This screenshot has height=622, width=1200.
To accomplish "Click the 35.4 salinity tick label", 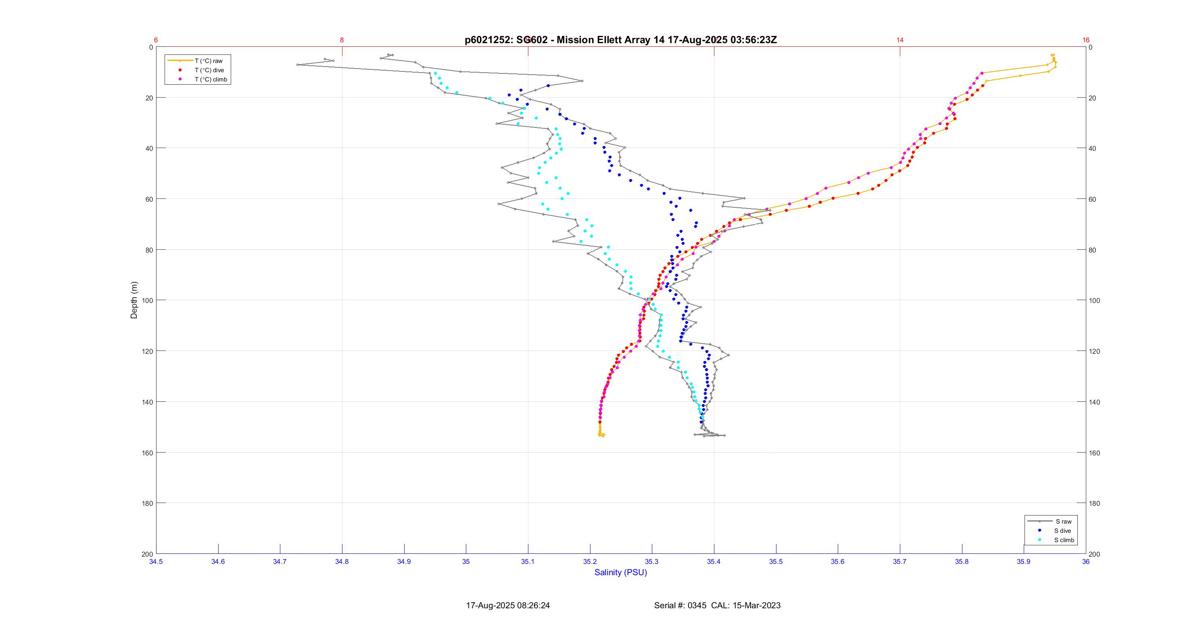I will click(714, 561).
